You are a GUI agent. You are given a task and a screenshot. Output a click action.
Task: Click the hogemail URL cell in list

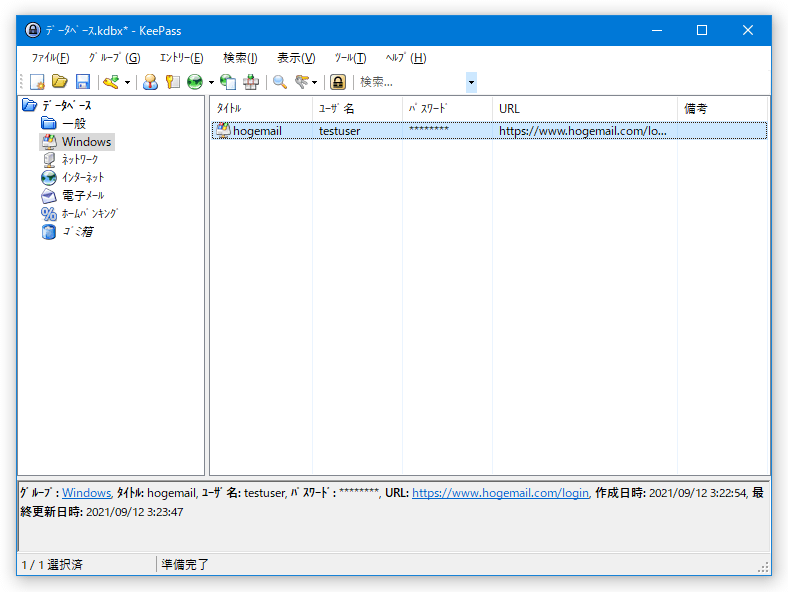tap(583, 131)
